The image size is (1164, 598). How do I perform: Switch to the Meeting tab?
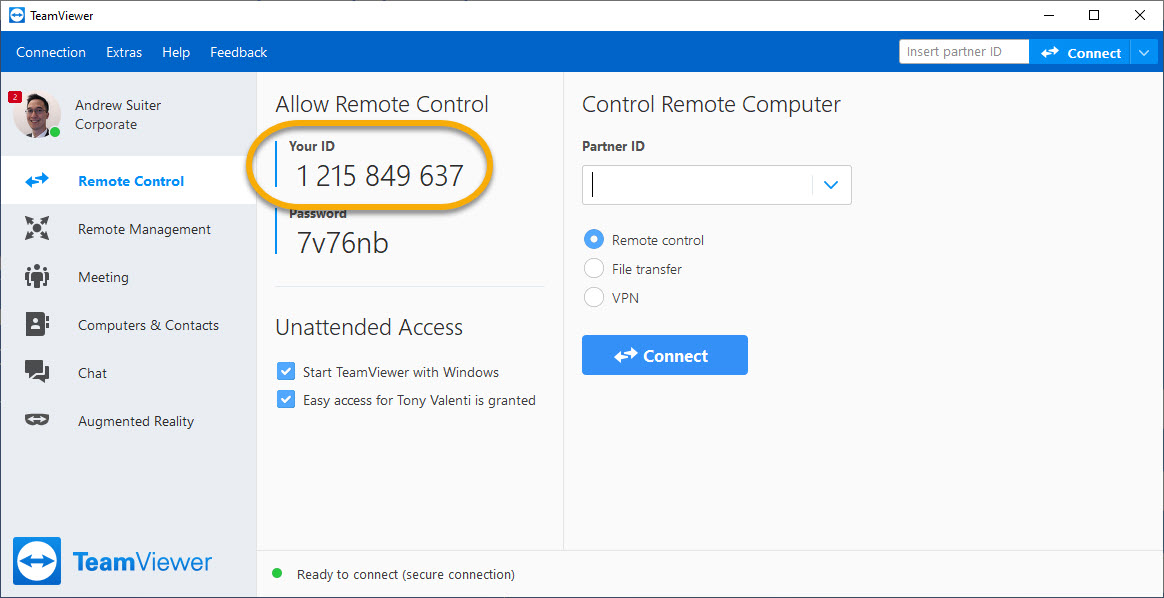[128, 277]
